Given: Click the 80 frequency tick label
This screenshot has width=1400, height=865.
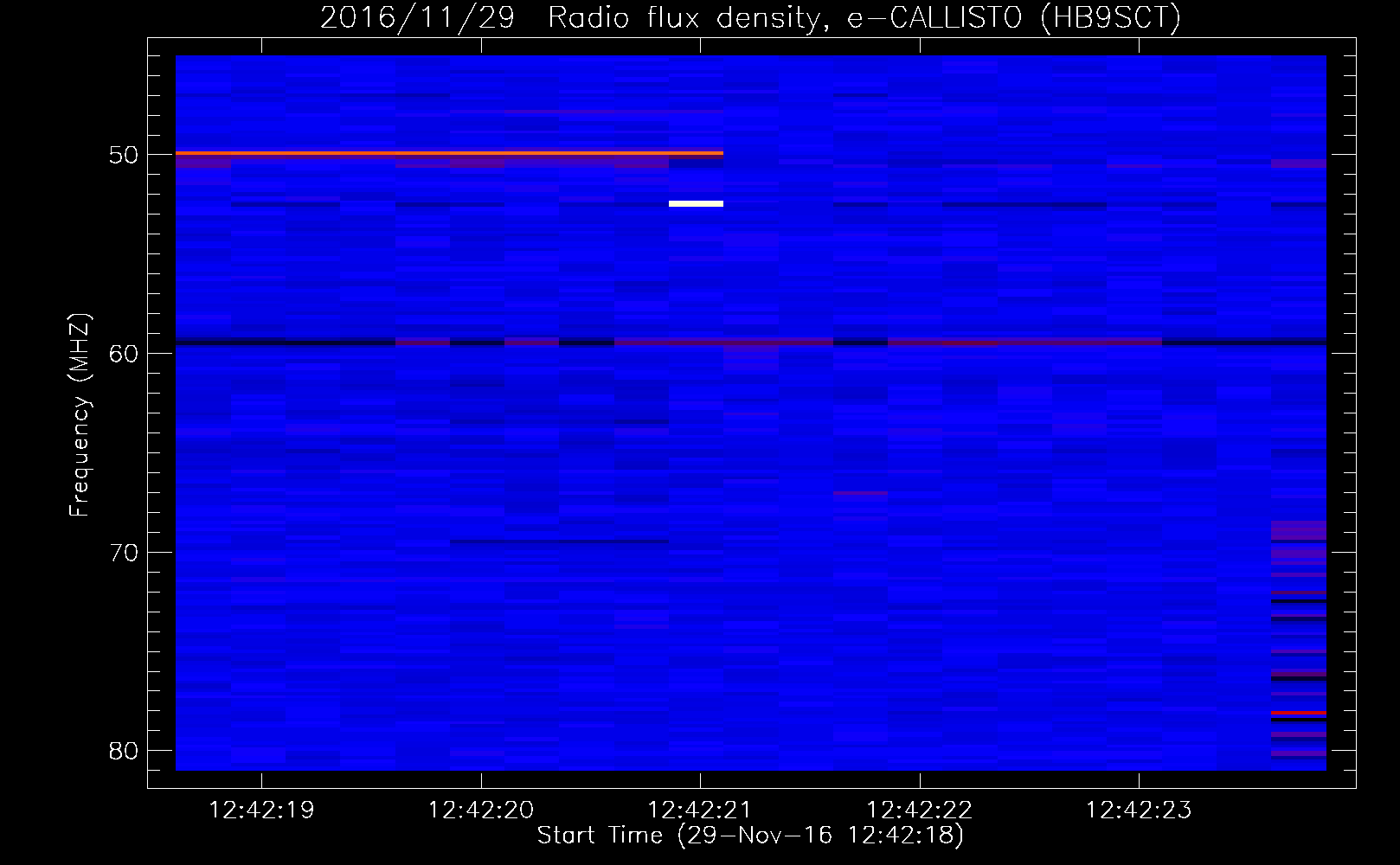Looking at the screenshot, I should point(124,750).
